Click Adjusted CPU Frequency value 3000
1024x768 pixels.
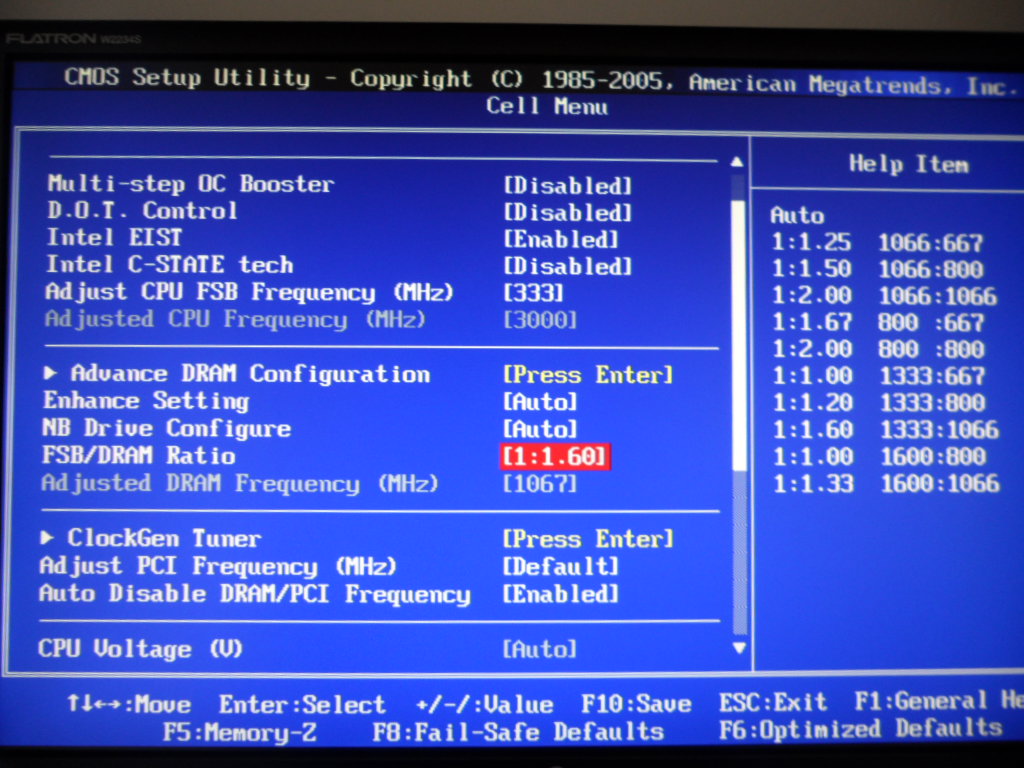(x=540, y=320)
